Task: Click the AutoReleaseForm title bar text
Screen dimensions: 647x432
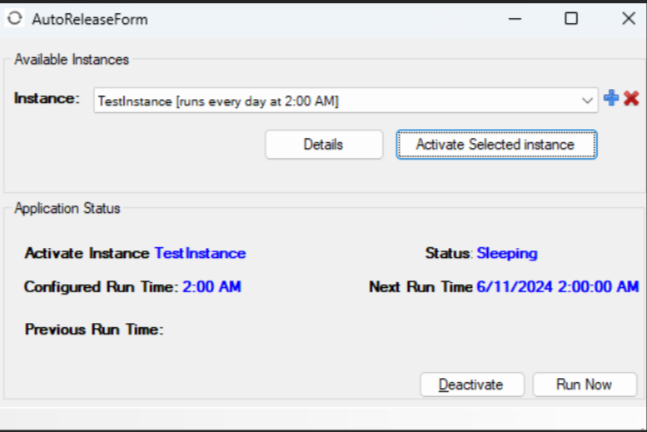Action: [x=90, y=19]
